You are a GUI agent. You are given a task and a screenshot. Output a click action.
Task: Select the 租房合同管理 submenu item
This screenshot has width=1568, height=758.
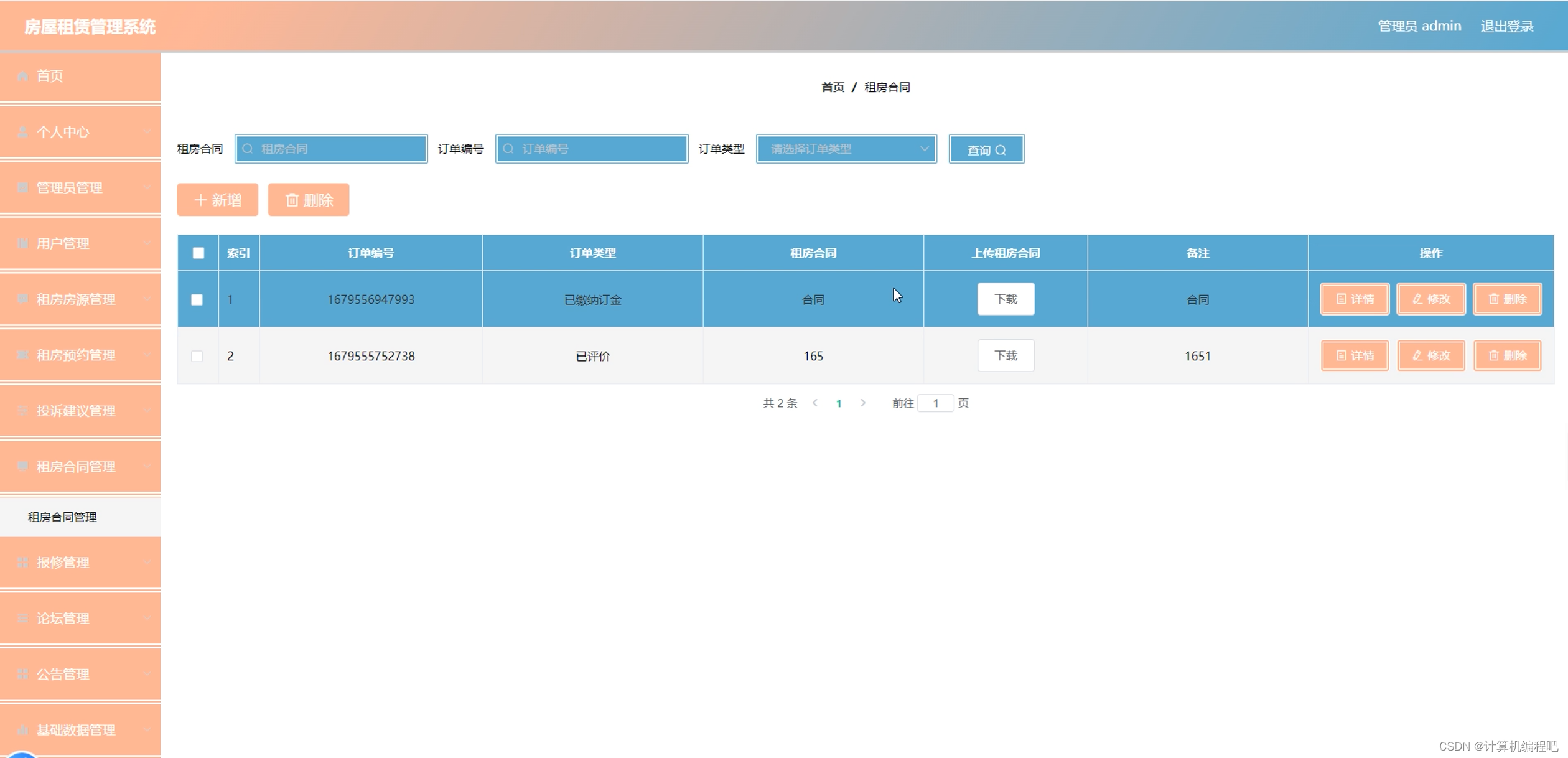tap(62, 517)
